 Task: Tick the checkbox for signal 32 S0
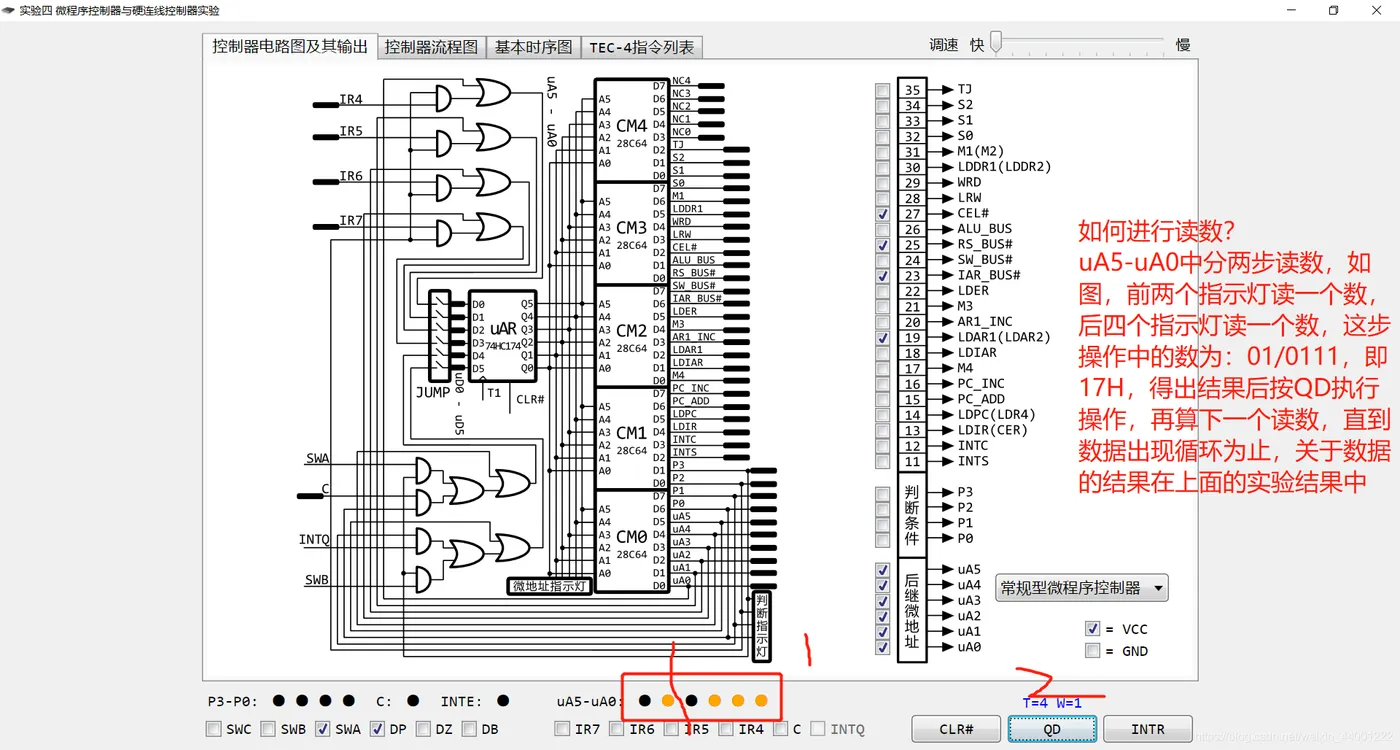pos(882,136)
